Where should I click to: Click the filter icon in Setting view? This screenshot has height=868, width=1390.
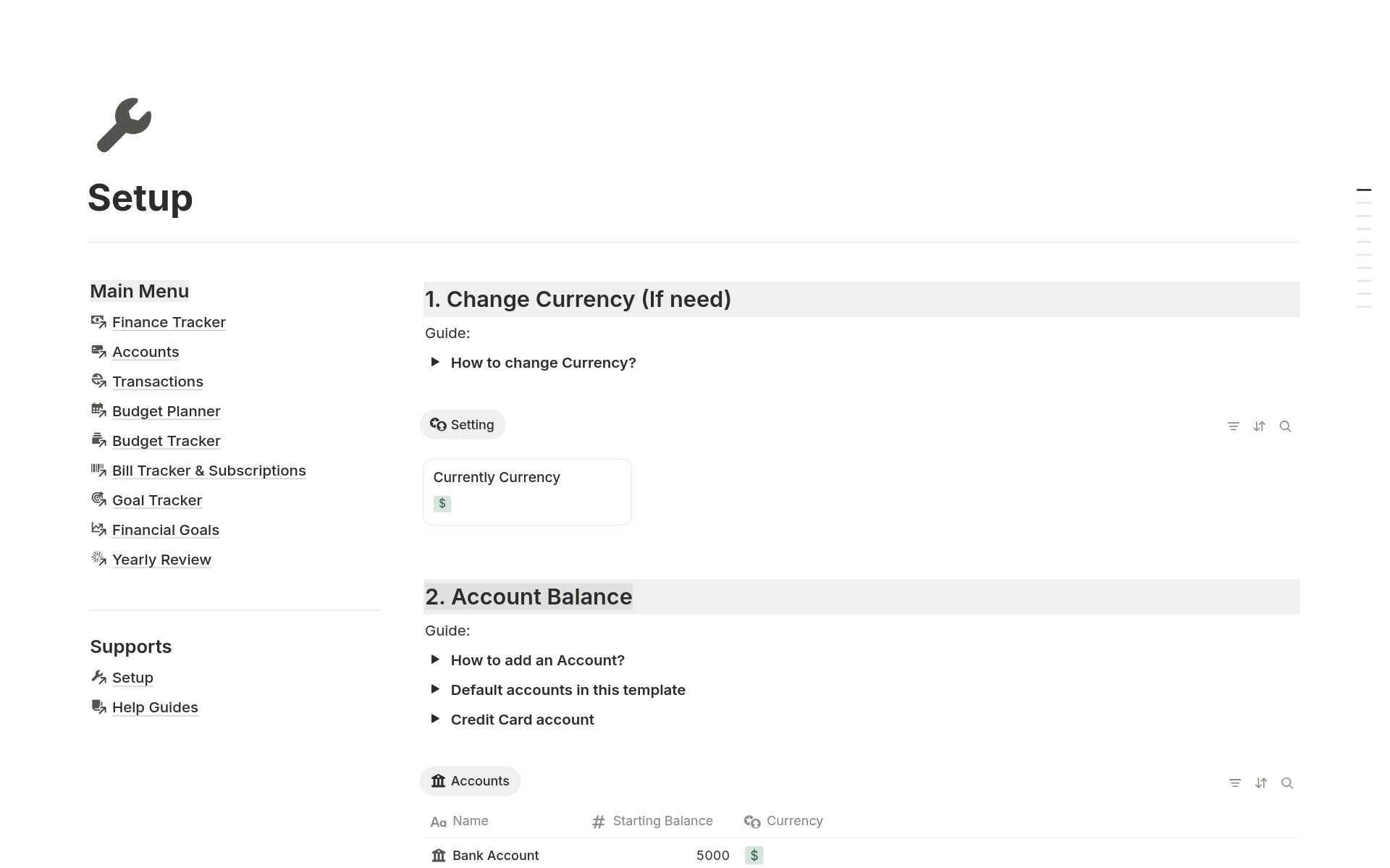(x=1233, y=426)
